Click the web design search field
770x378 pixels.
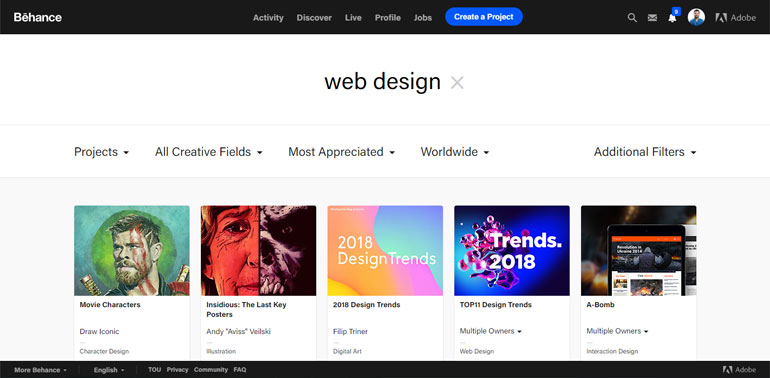(x=382, y=82)
